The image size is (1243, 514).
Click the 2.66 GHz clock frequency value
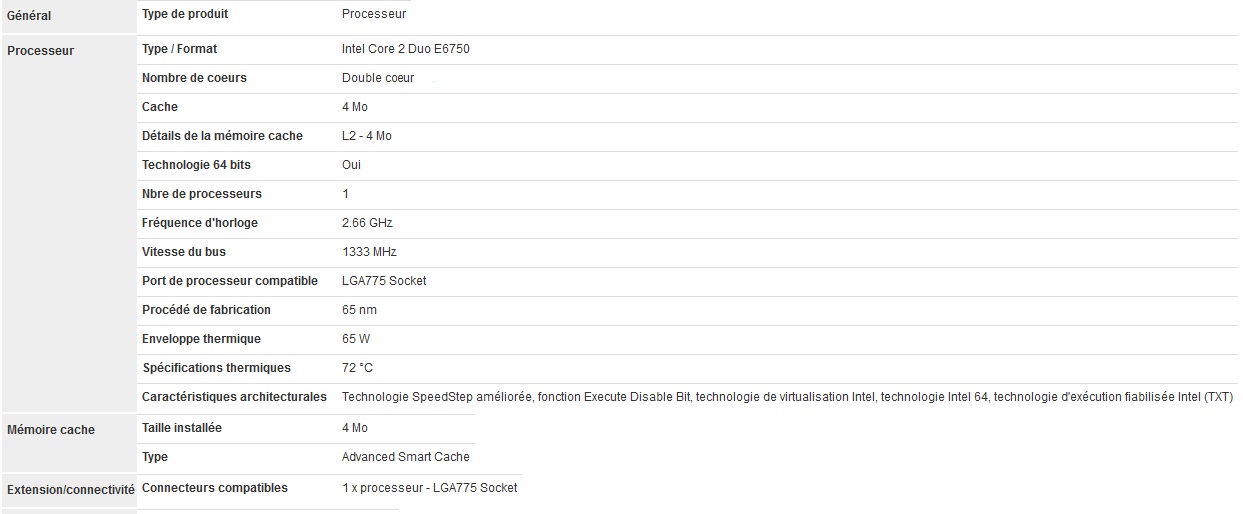coord(367,223)
